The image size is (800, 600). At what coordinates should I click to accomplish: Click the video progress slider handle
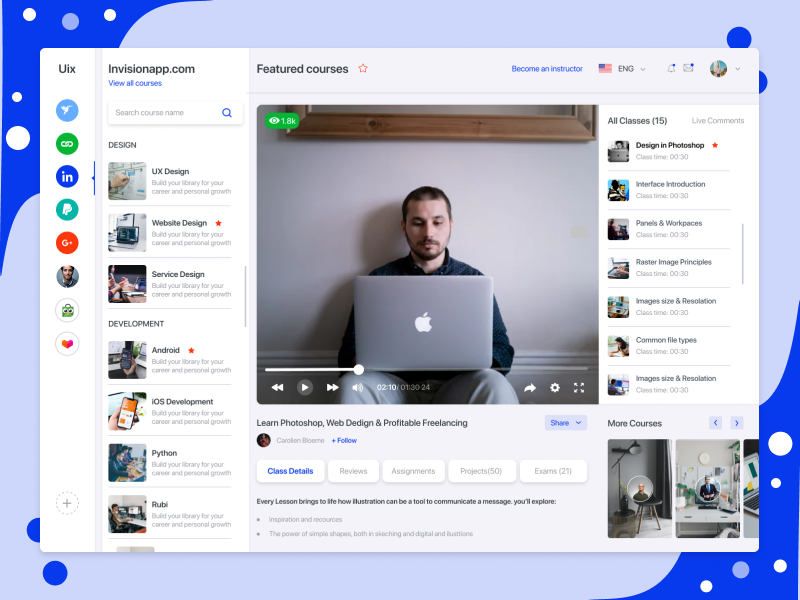point(359,369)
